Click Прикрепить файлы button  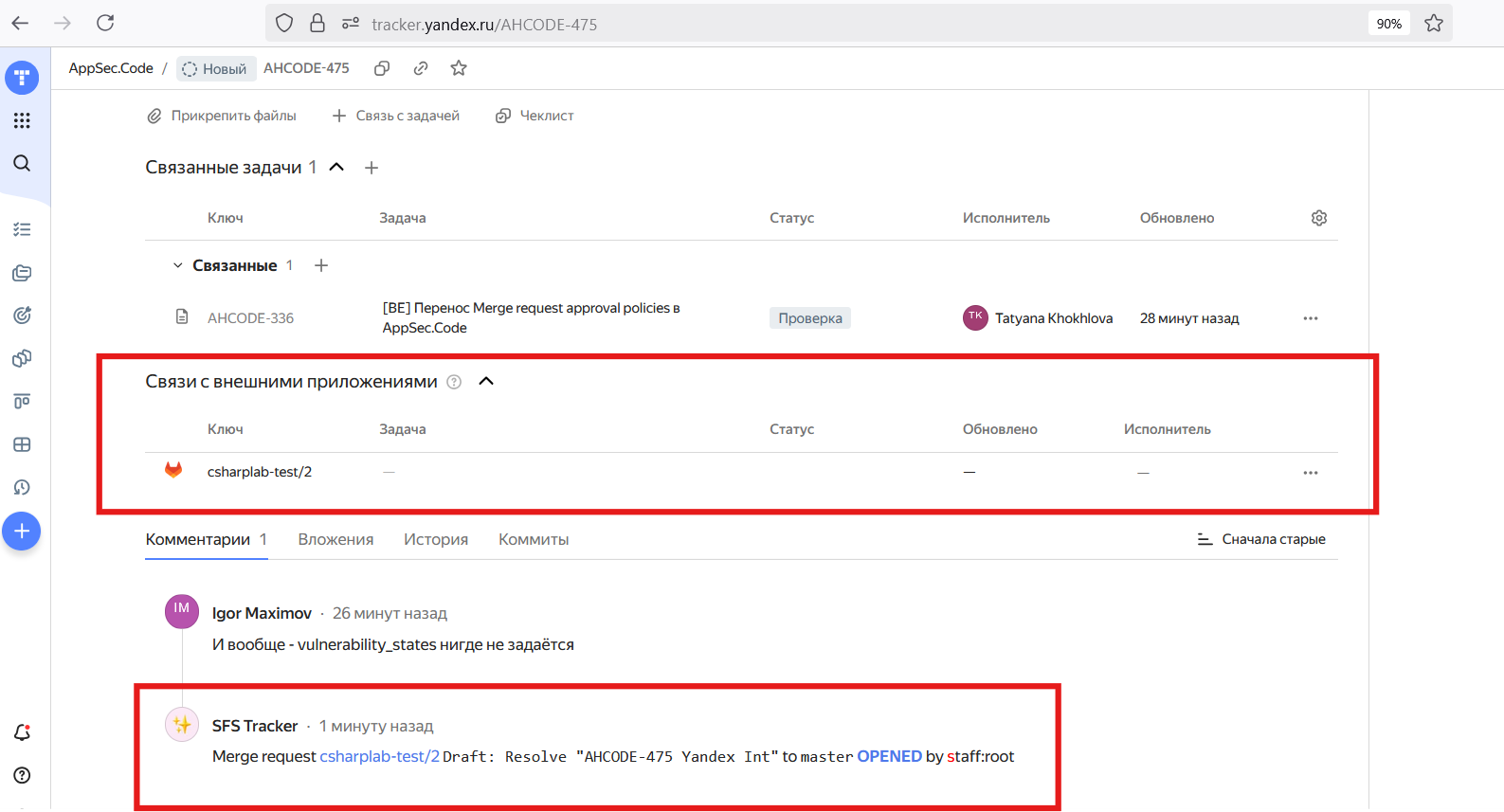[222, 116]
